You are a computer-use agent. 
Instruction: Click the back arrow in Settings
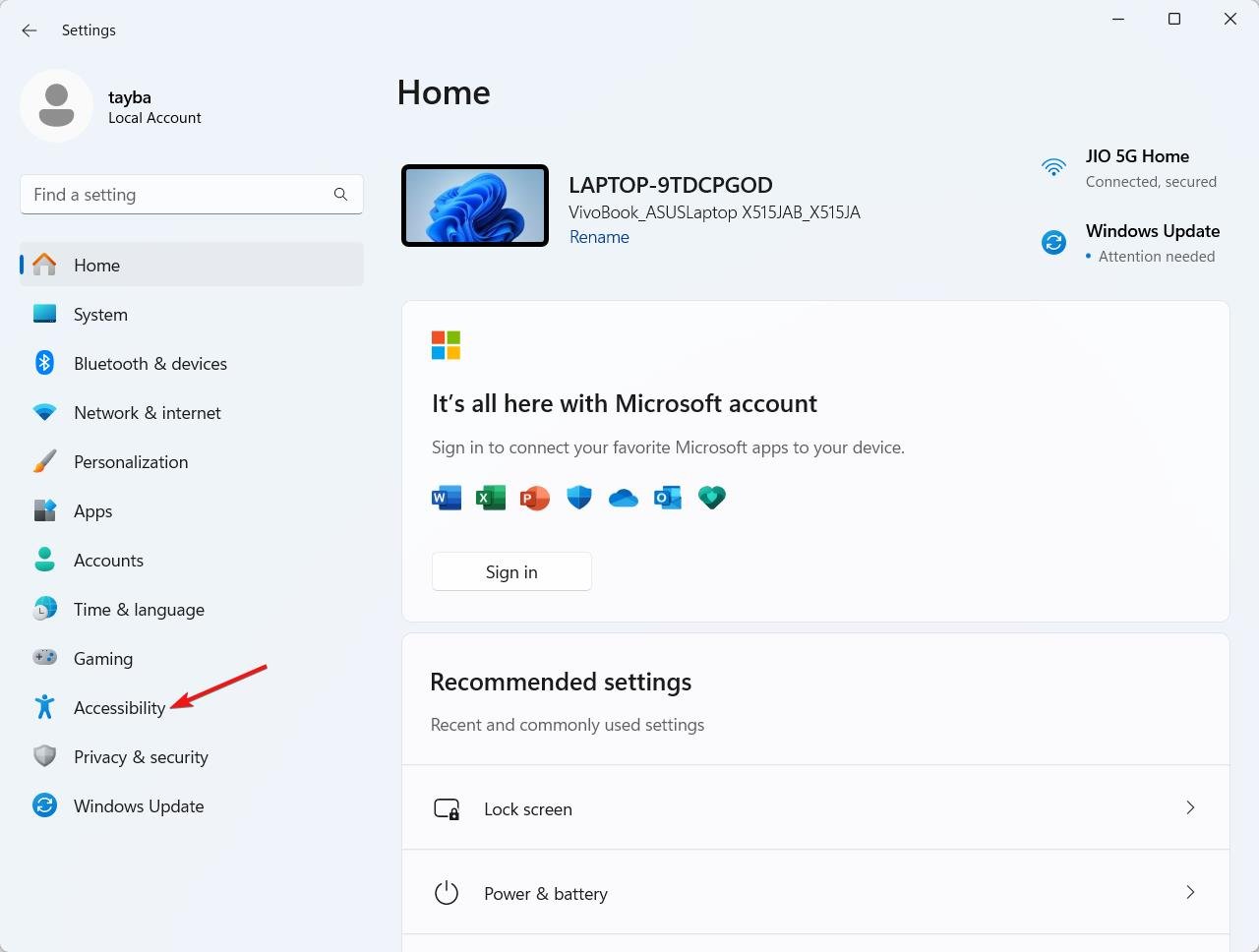pyautogui.click(x=30, y=30)
